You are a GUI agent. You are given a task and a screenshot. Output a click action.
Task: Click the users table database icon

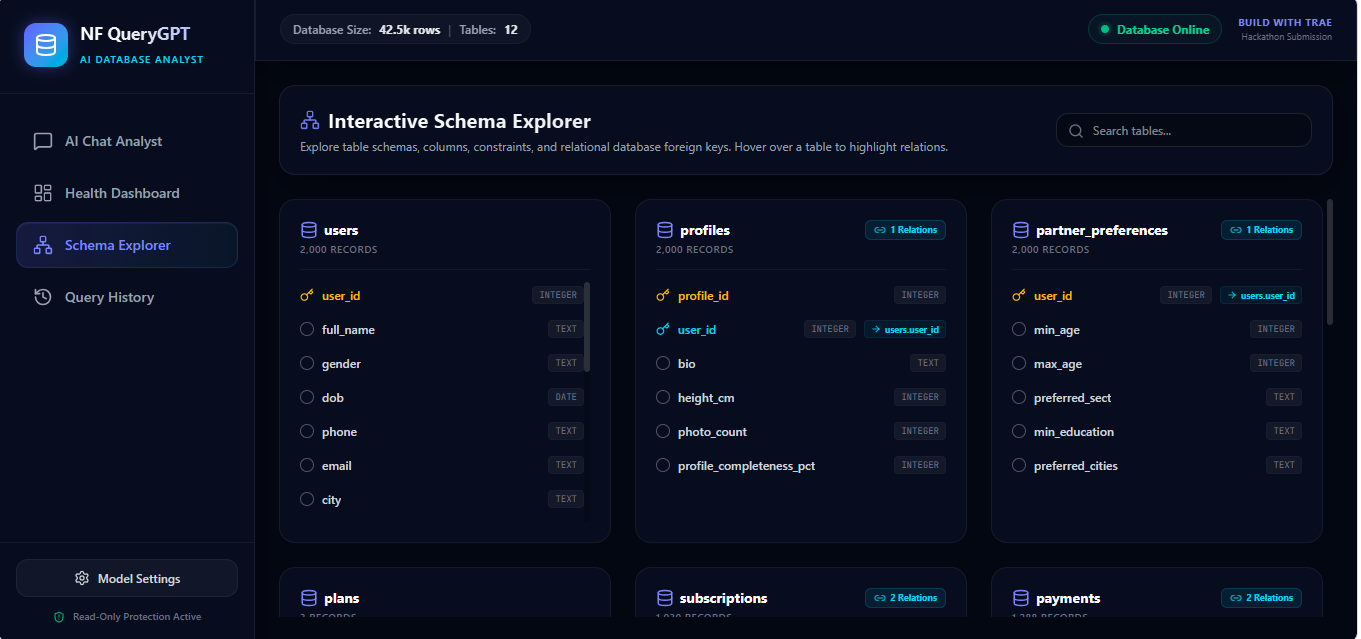tap(309, 230)
